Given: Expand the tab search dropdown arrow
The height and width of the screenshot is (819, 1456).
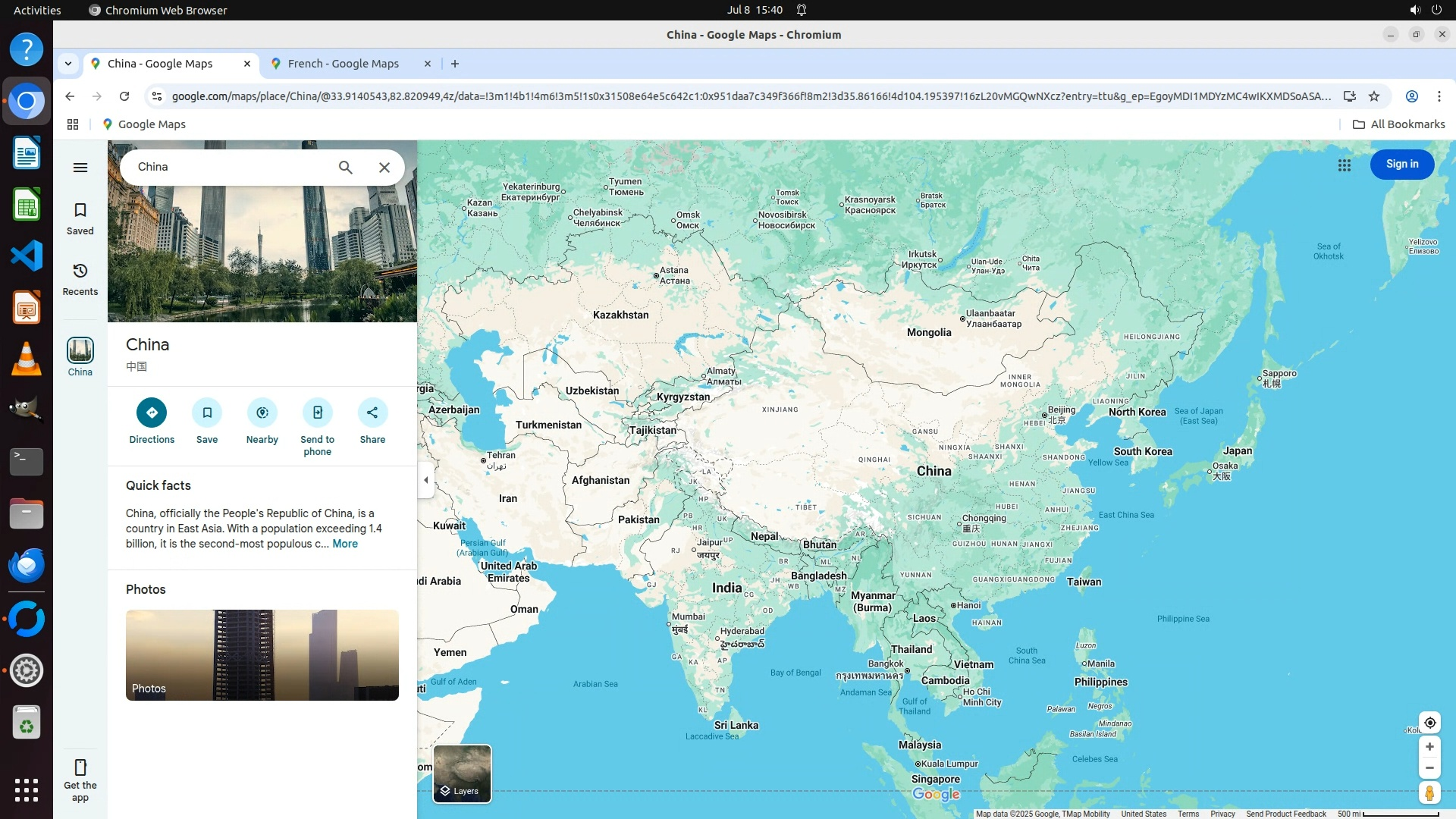Looking at the screenshot, I should pyautogui.click(x=68, y=64).
